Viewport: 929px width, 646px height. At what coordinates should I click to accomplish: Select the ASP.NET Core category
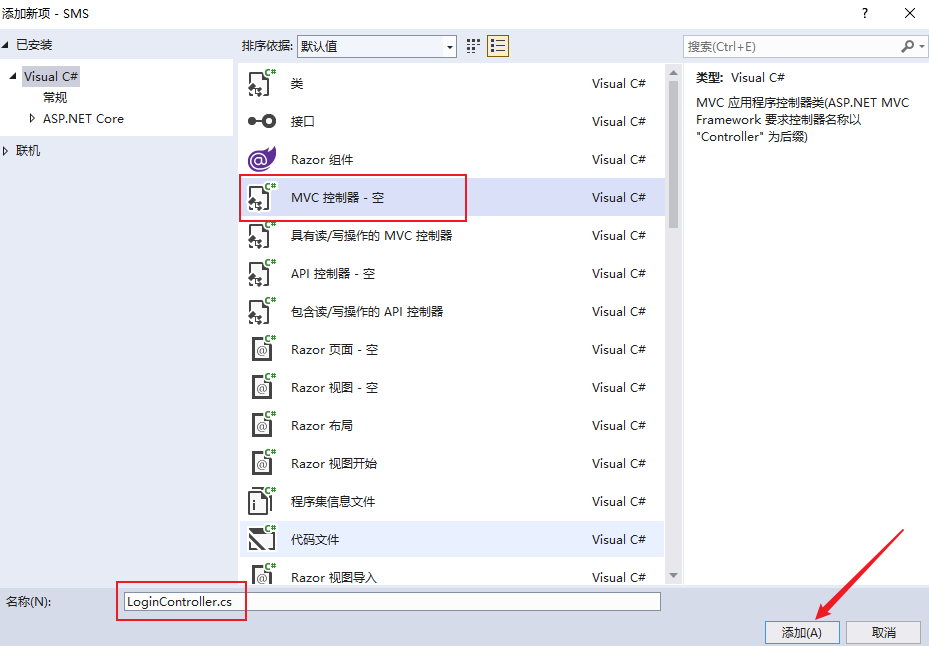84,119
